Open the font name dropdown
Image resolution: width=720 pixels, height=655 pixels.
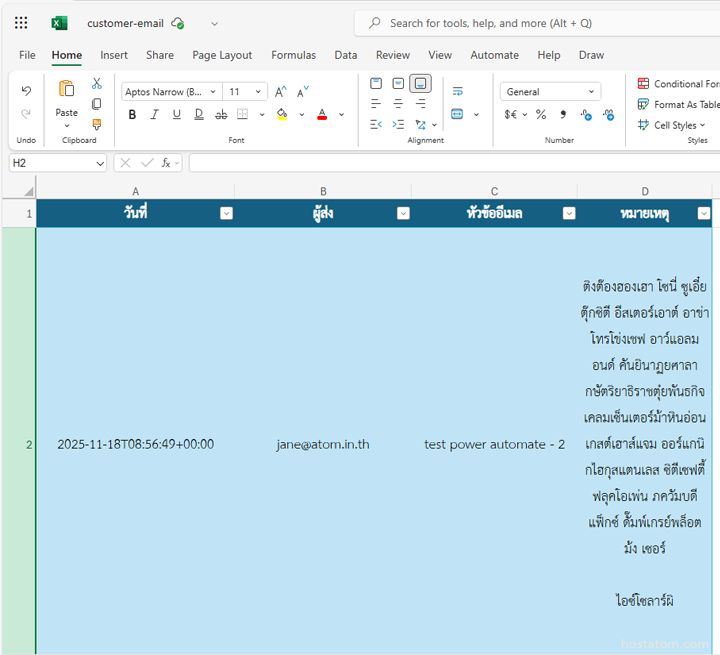click(170, 92)
